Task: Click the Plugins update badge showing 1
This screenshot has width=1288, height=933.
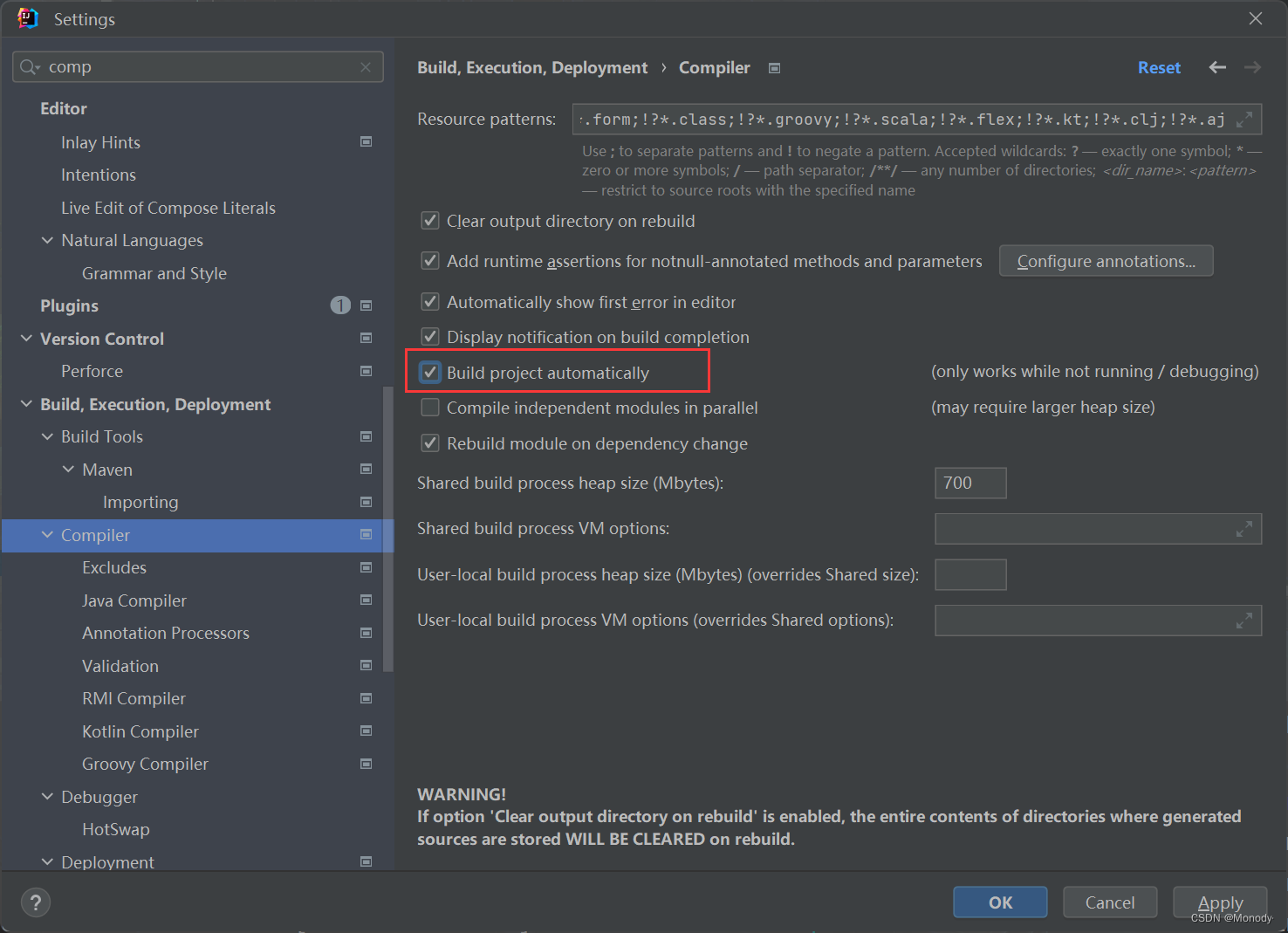Action: tap(340, 305)
